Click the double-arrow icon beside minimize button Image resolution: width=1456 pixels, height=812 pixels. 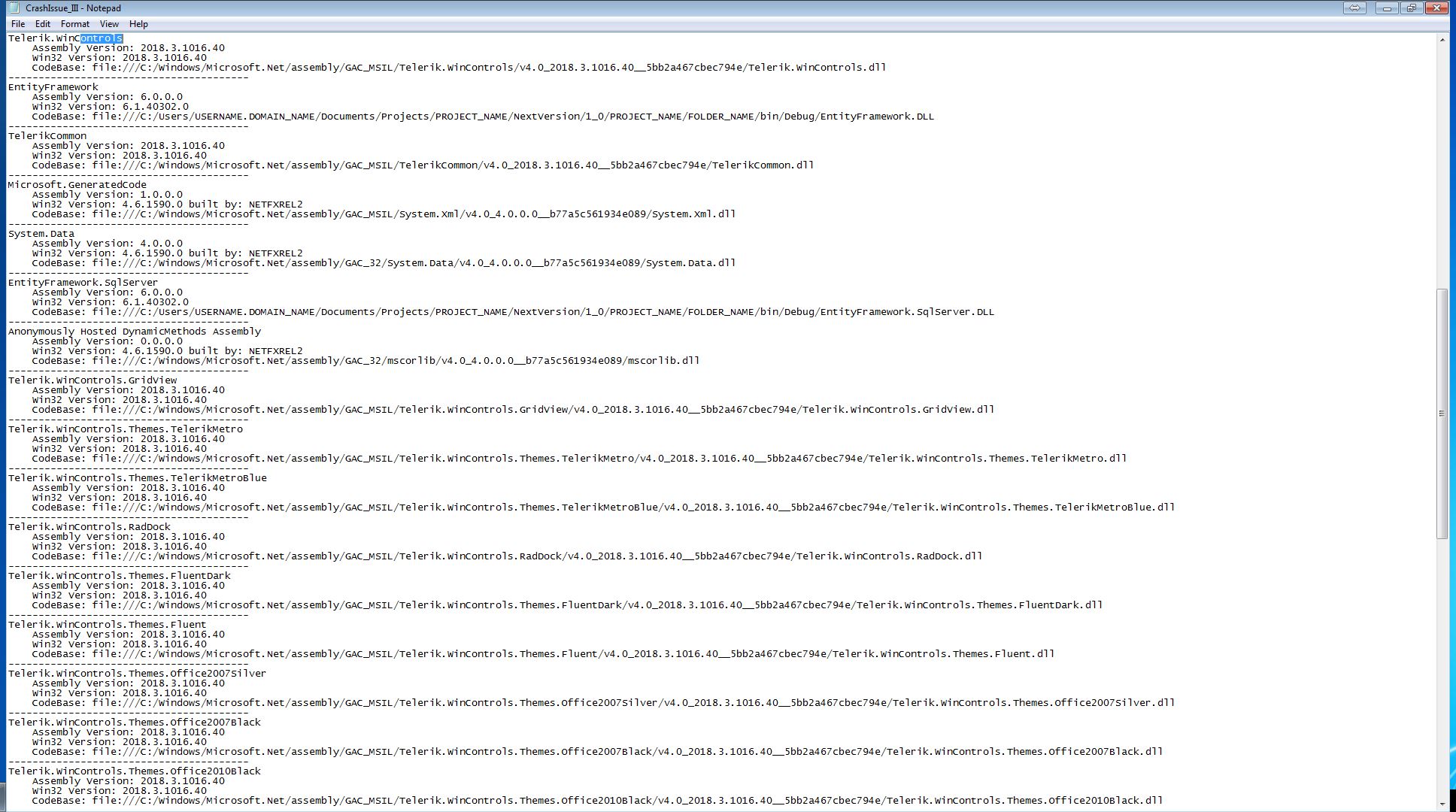1354,8
